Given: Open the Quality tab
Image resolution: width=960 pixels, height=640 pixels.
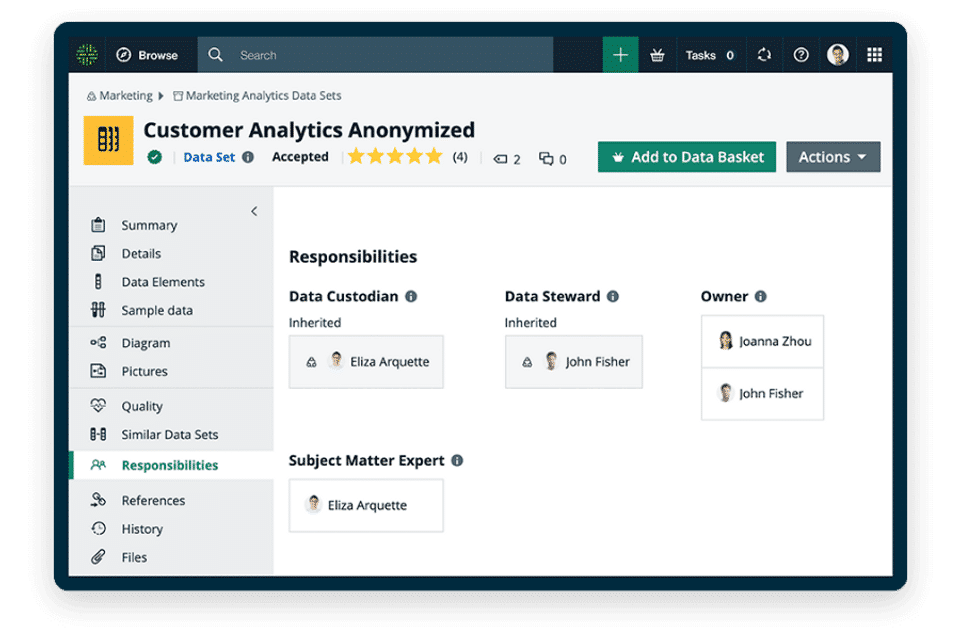Looking at the screenshot, I should [142, 406].
